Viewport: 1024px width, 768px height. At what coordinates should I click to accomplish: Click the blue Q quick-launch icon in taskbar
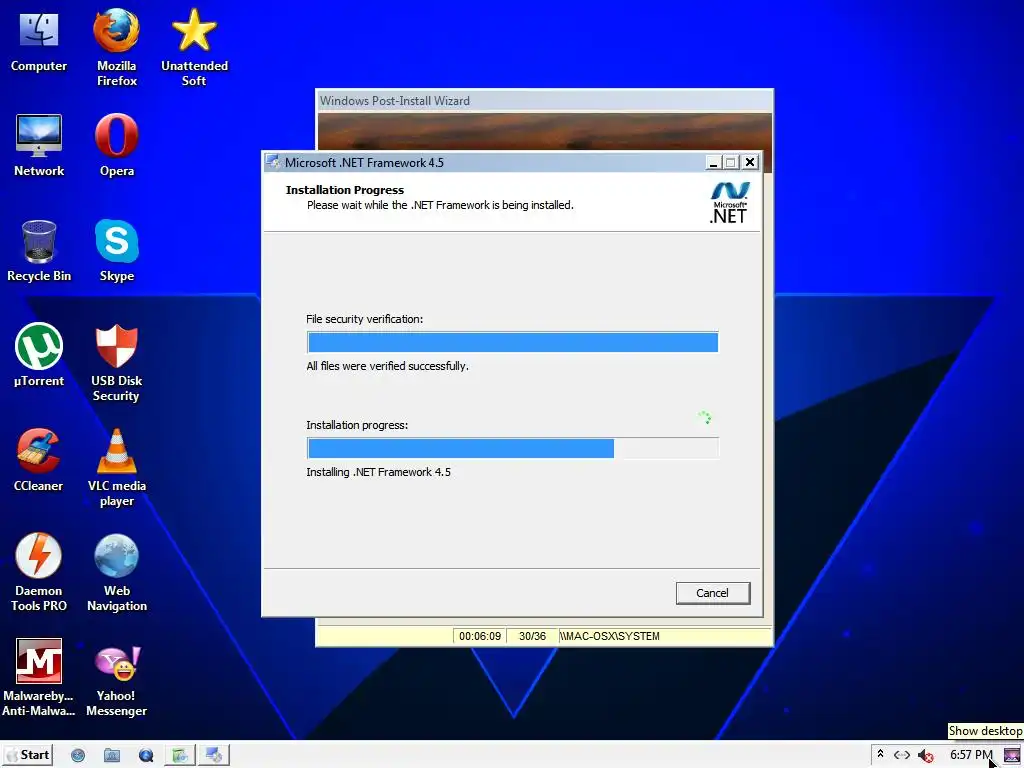click(x=146, y=756)
